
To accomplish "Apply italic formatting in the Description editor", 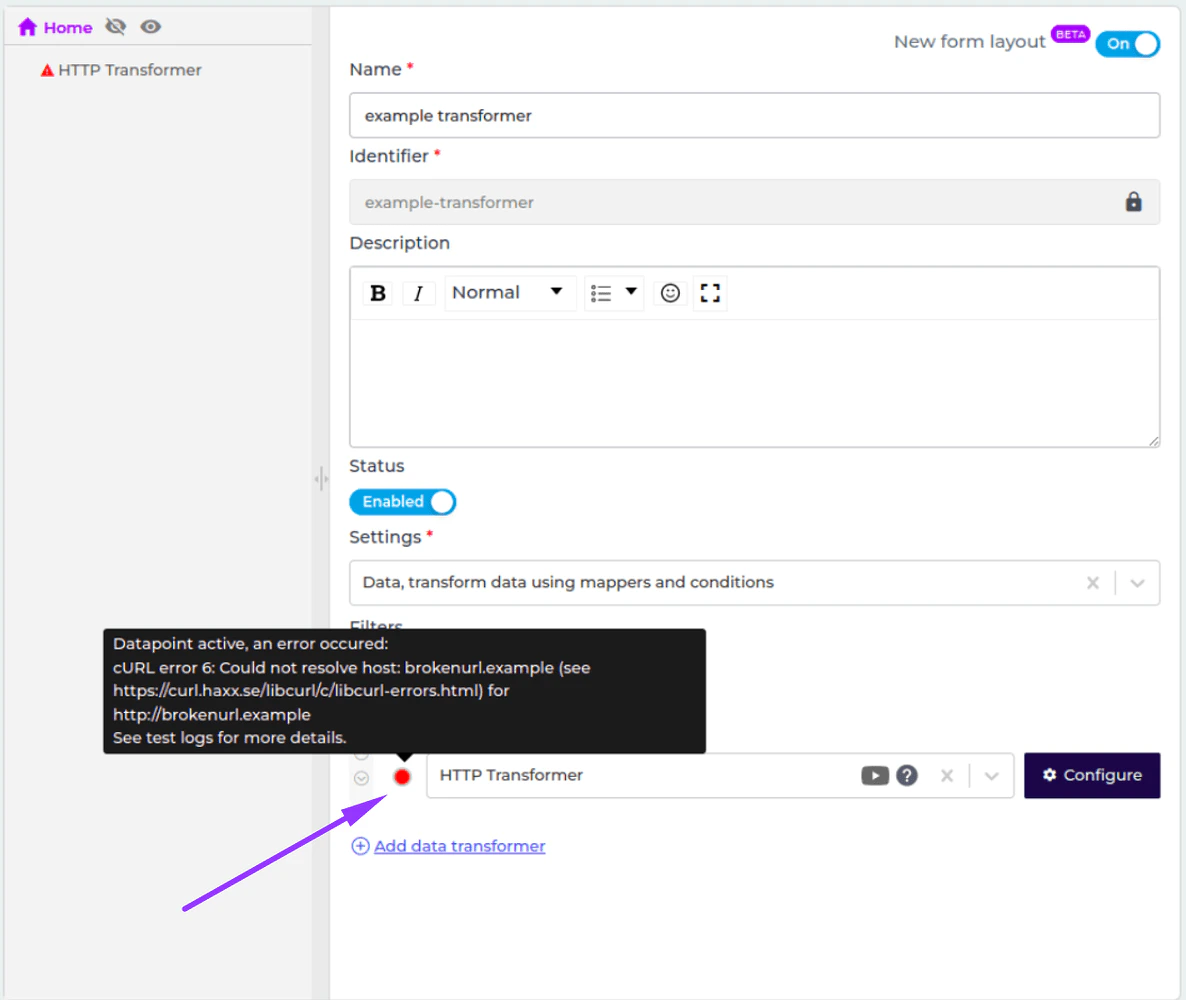I will click(x=418, y=293).
